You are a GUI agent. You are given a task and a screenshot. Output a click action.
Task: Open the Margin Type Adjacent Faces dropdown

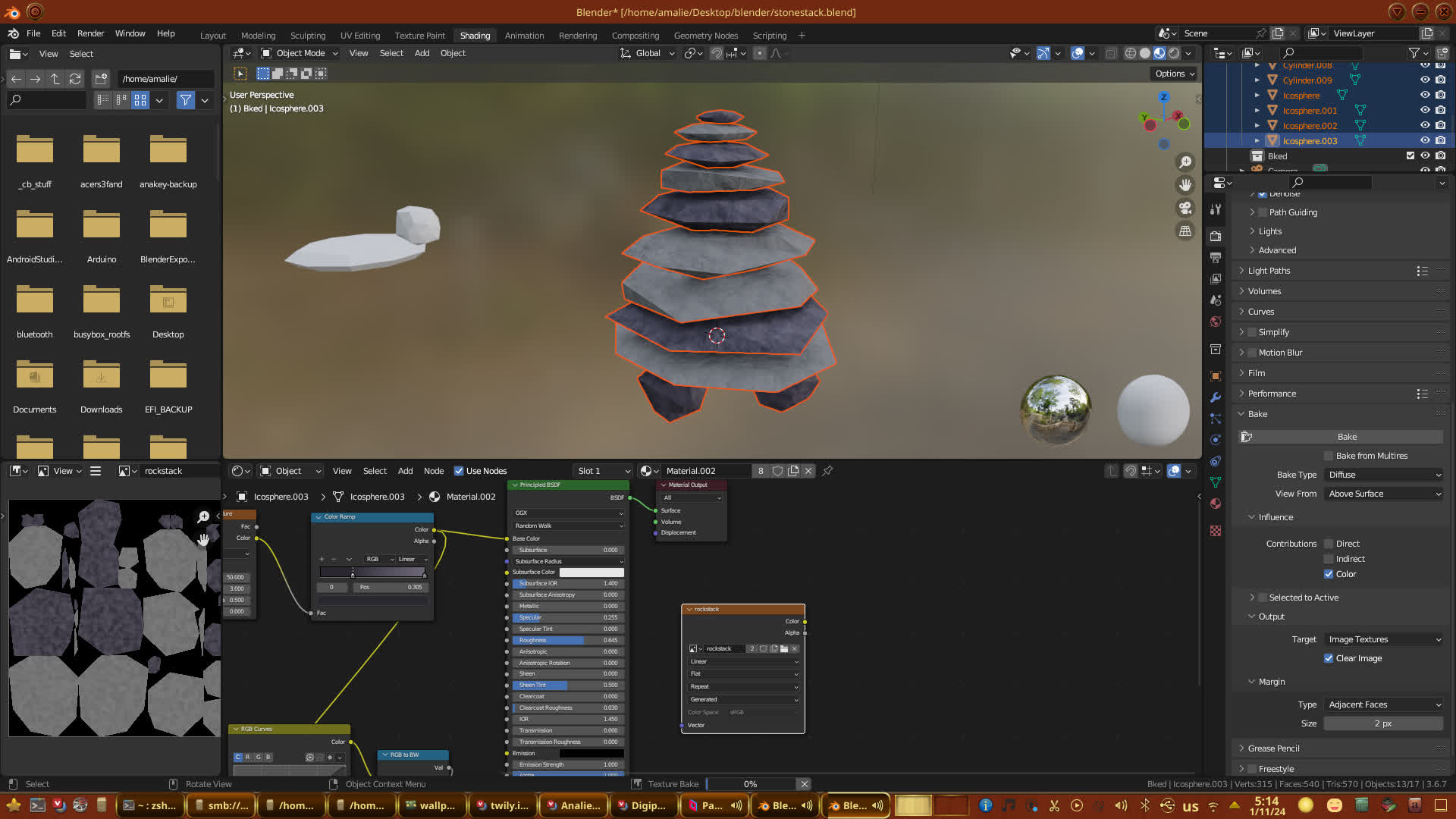tap(1384, 704)
